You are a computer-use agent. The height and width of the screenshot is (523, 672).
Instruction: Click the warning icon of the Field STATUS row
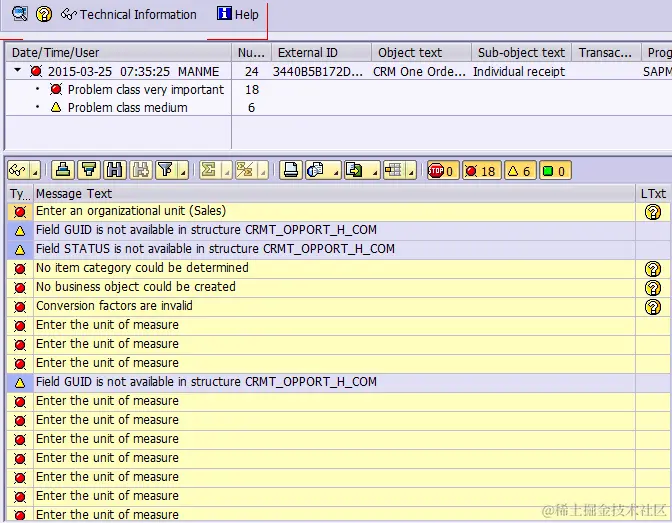coord(20,249)
